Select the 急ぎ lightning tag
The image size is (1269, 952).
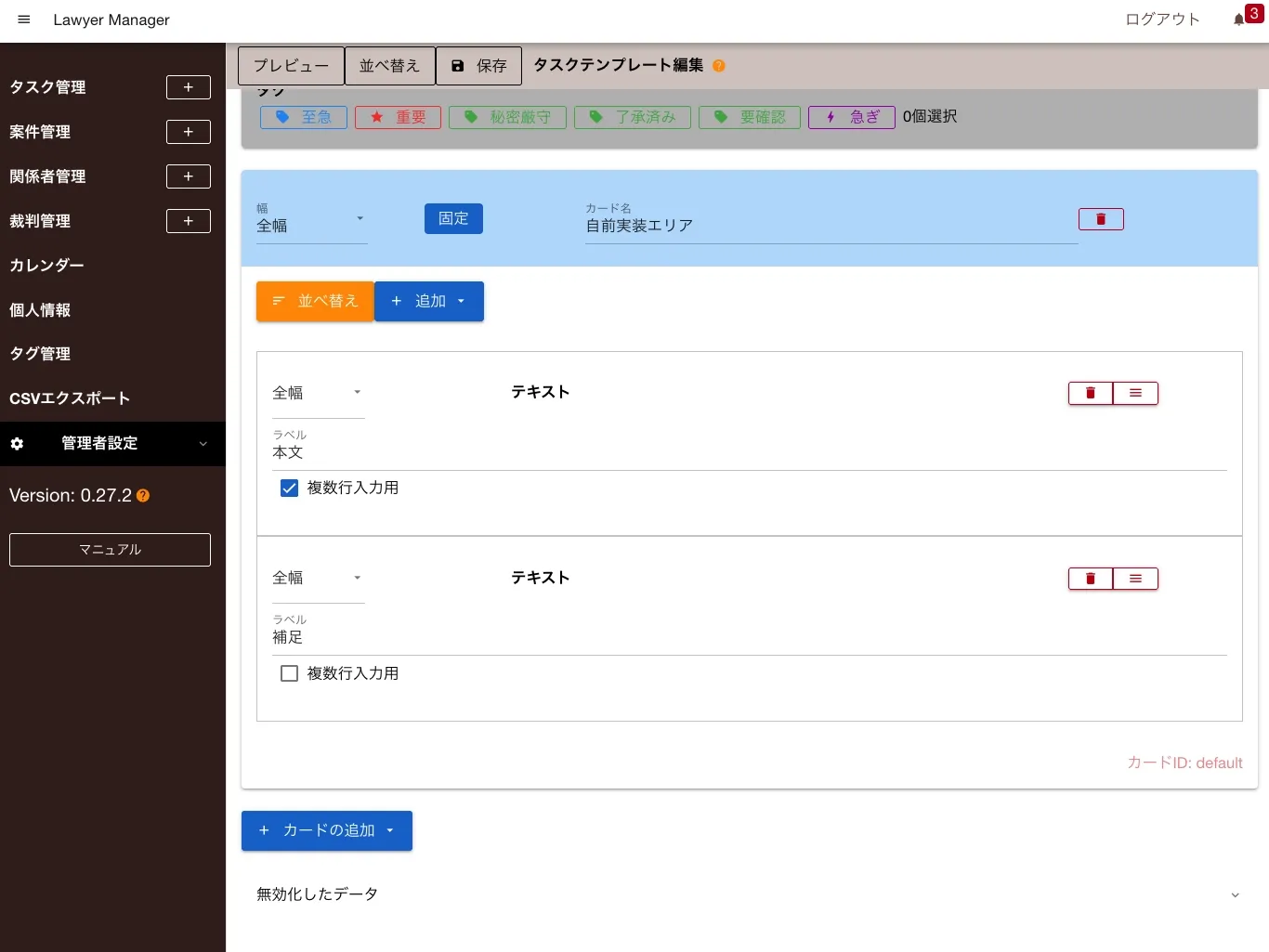tap(852, 117)
